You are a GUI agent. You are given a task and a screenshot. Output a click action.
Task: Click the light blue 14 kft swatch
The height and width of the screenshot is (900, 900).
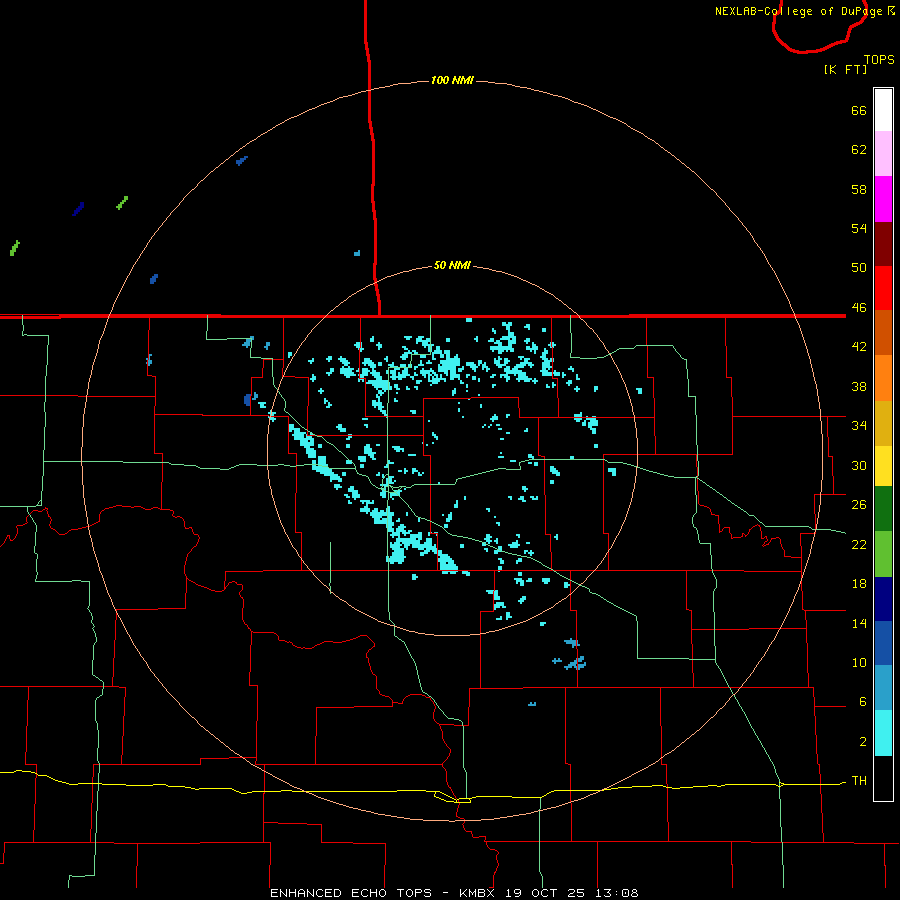(883, 688)
